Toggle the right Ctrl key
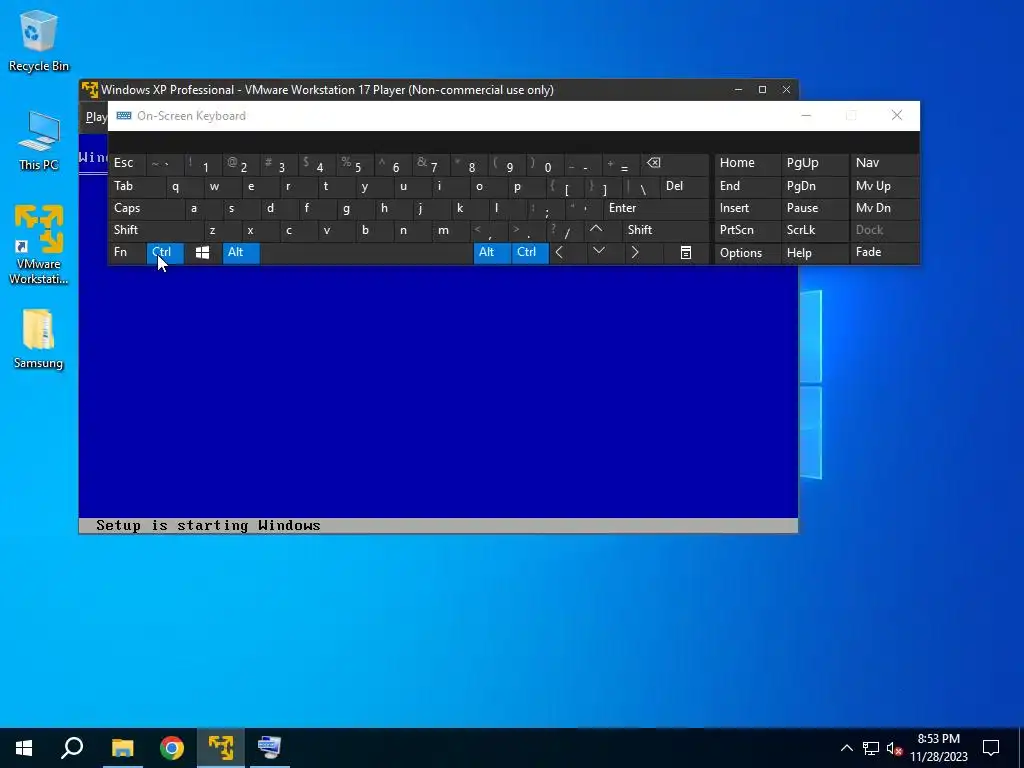The width and height of the screenshot is (1024, 768). click(x=530, y=253)
